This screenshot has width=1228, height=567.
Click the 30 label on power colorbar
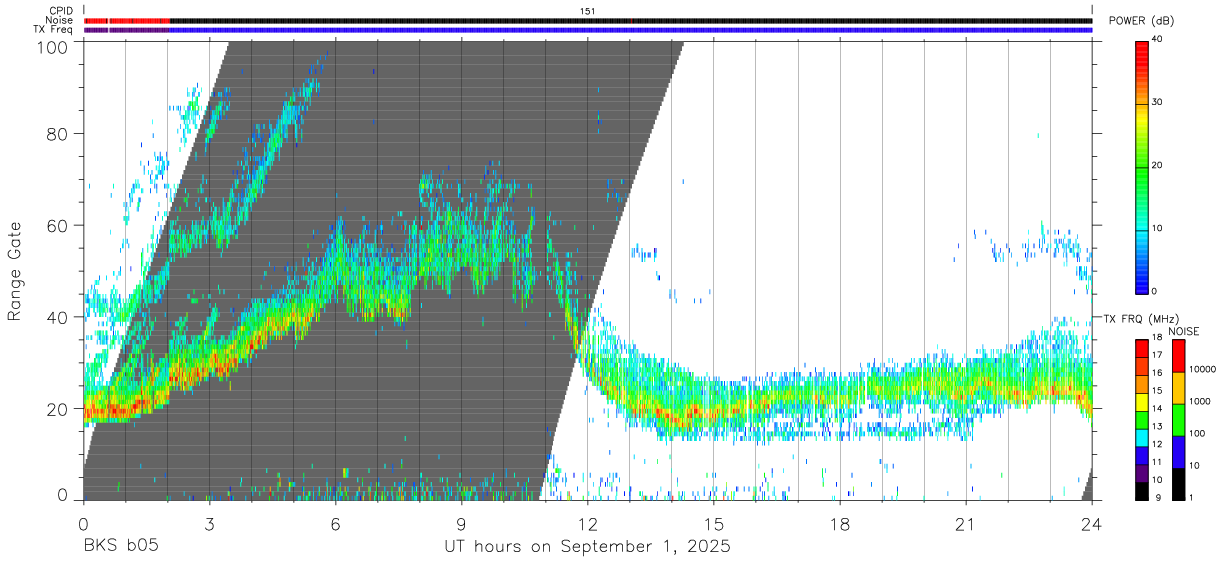(1157, 103)
